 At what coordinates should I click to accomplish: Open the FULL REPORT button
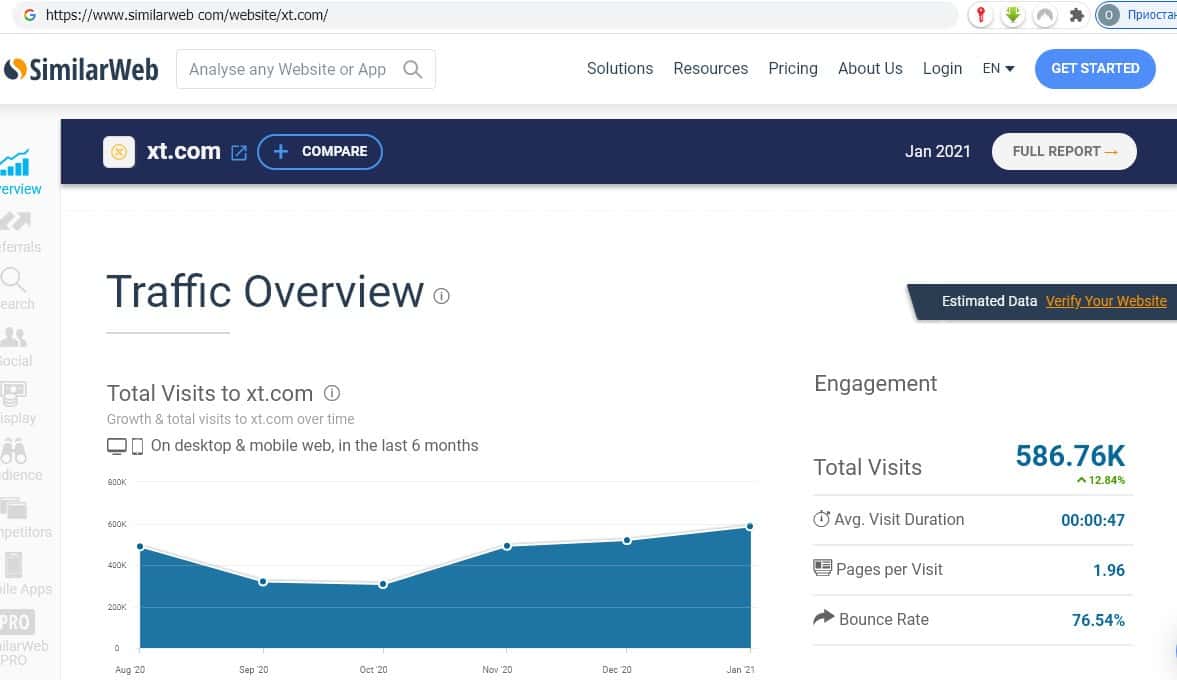tap(1064, 152)
